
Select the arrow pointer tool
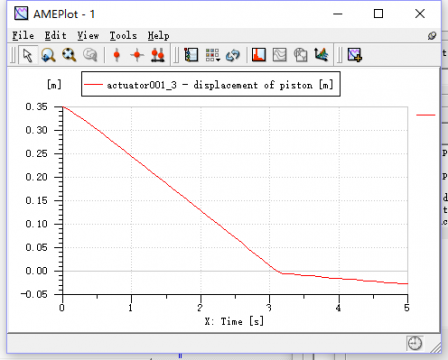(x=28, y=55)
